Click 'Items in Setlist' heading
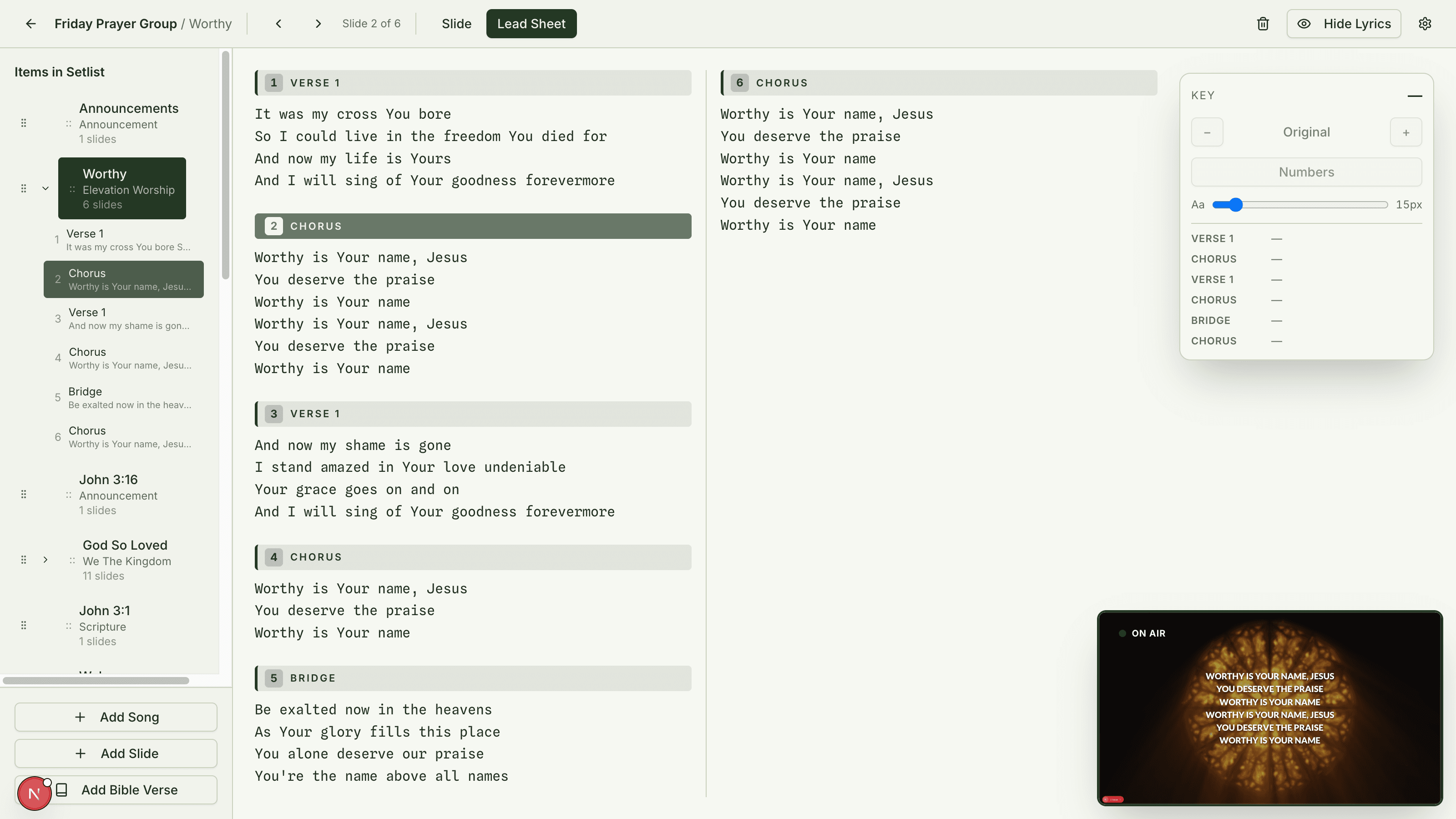 click(x=59, y=72)
